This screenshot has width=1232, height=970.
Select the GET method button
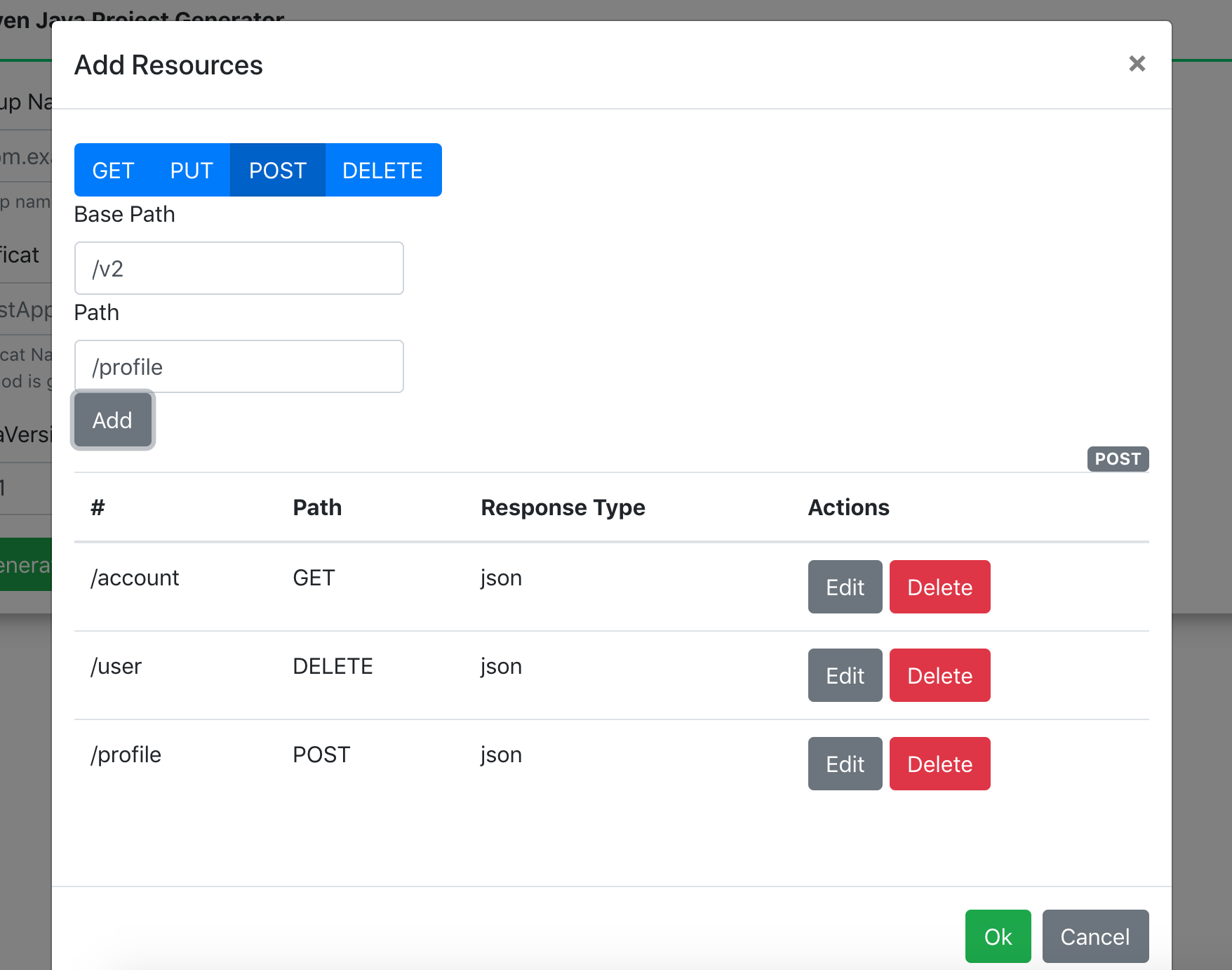(113, 170)
